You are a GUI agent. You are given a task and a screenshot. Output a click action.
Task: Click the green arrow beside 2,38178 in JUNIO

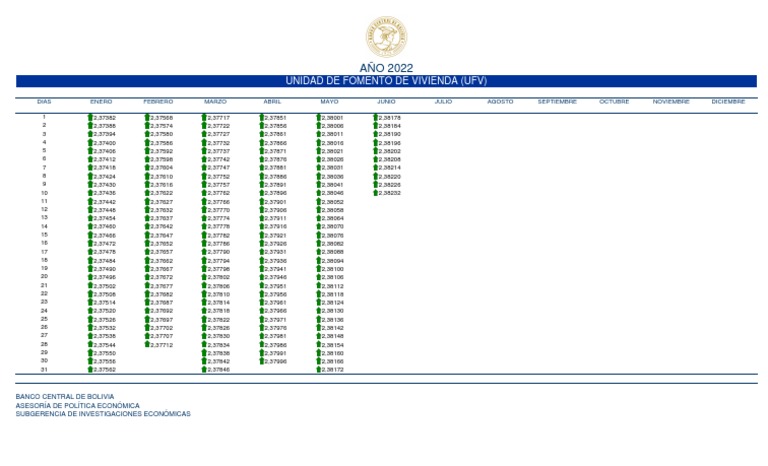[x=376, y=117]
